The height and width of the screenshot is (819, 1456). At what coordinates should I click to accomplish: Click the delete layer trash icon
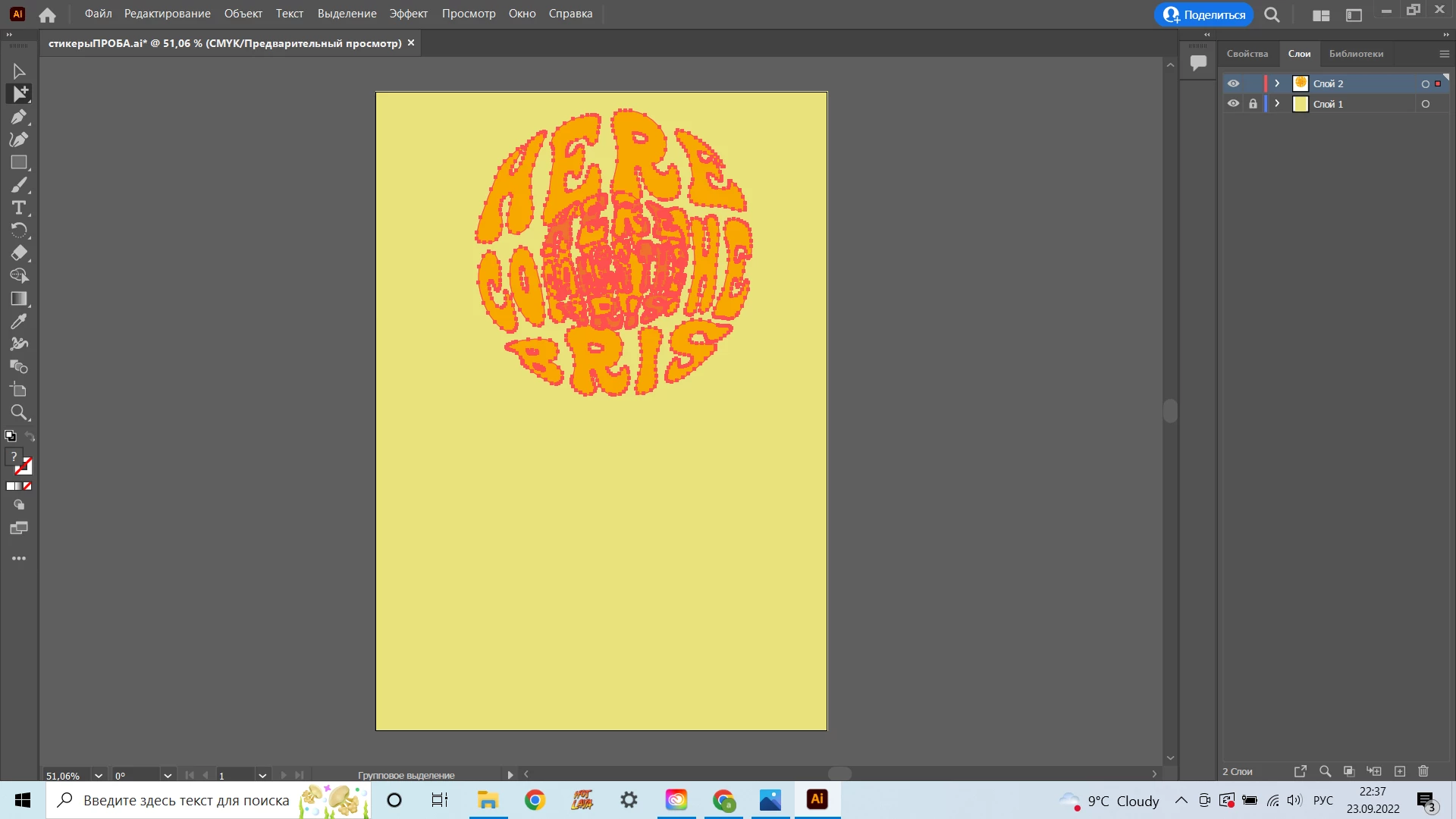[1423, 771]
